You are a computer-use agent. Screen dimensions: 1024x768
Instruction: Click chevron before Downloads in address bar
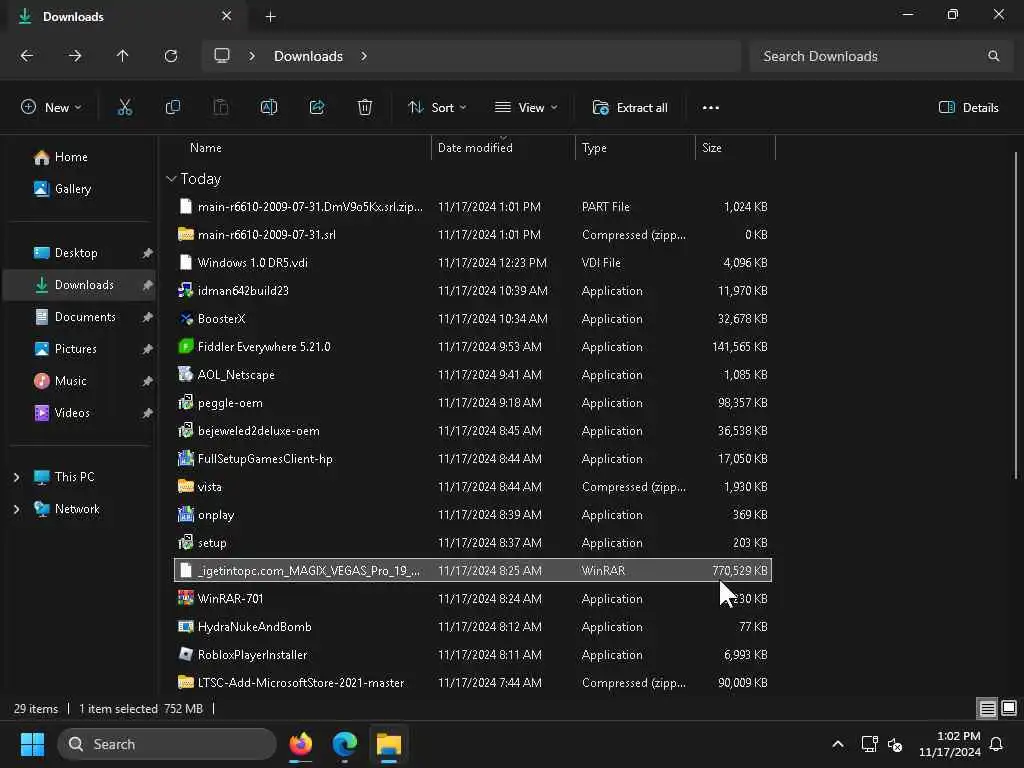pyautogui.click(x=252, y=56)
